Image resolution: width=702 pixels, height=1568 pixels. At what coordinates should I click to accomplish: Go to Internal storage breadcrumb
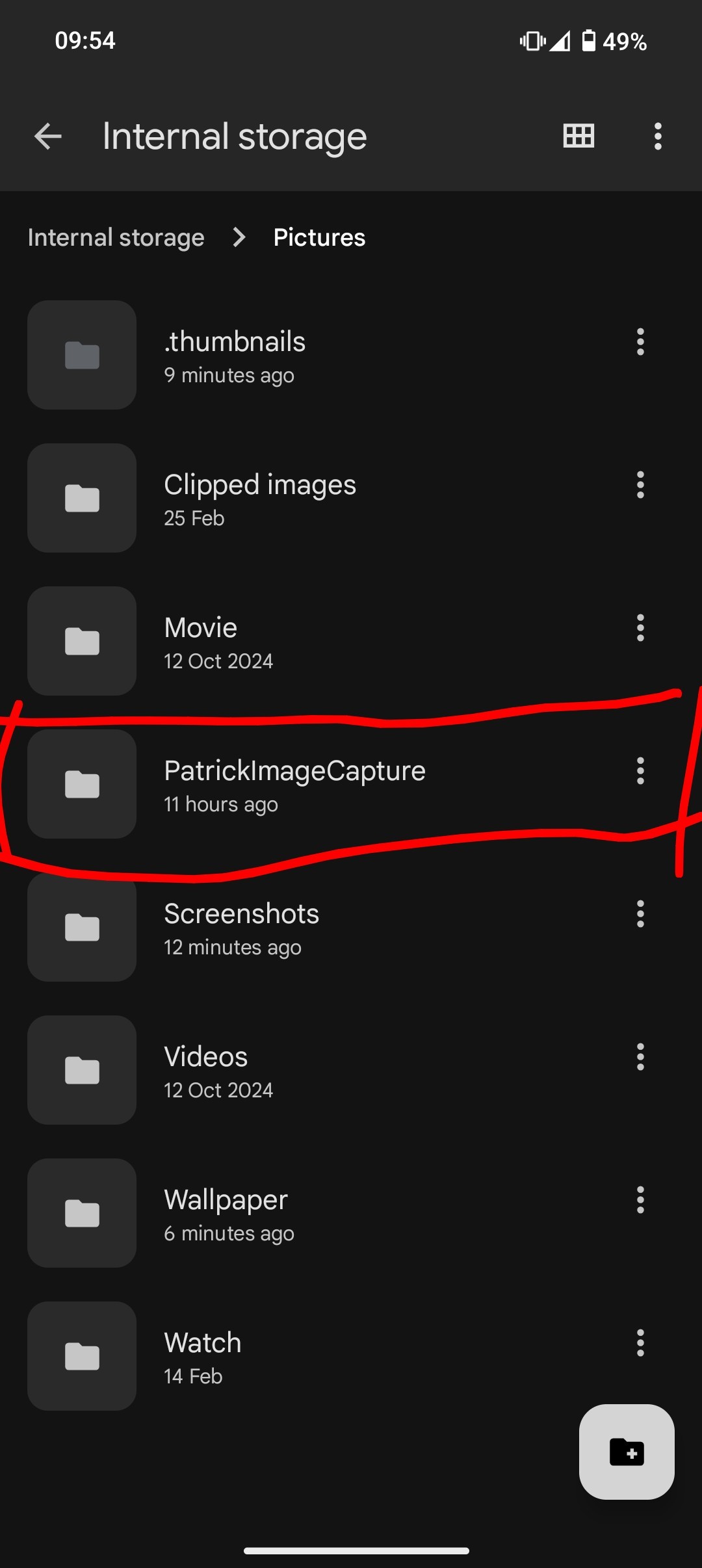(116, 238)
